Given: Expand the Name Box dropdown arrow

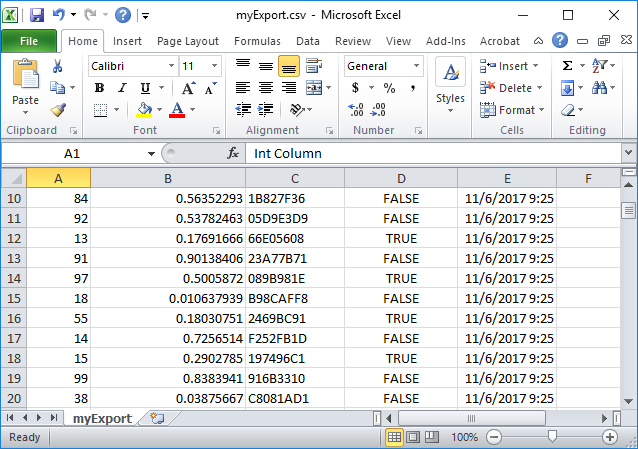Looking at the screenshot, I should 151,153.
